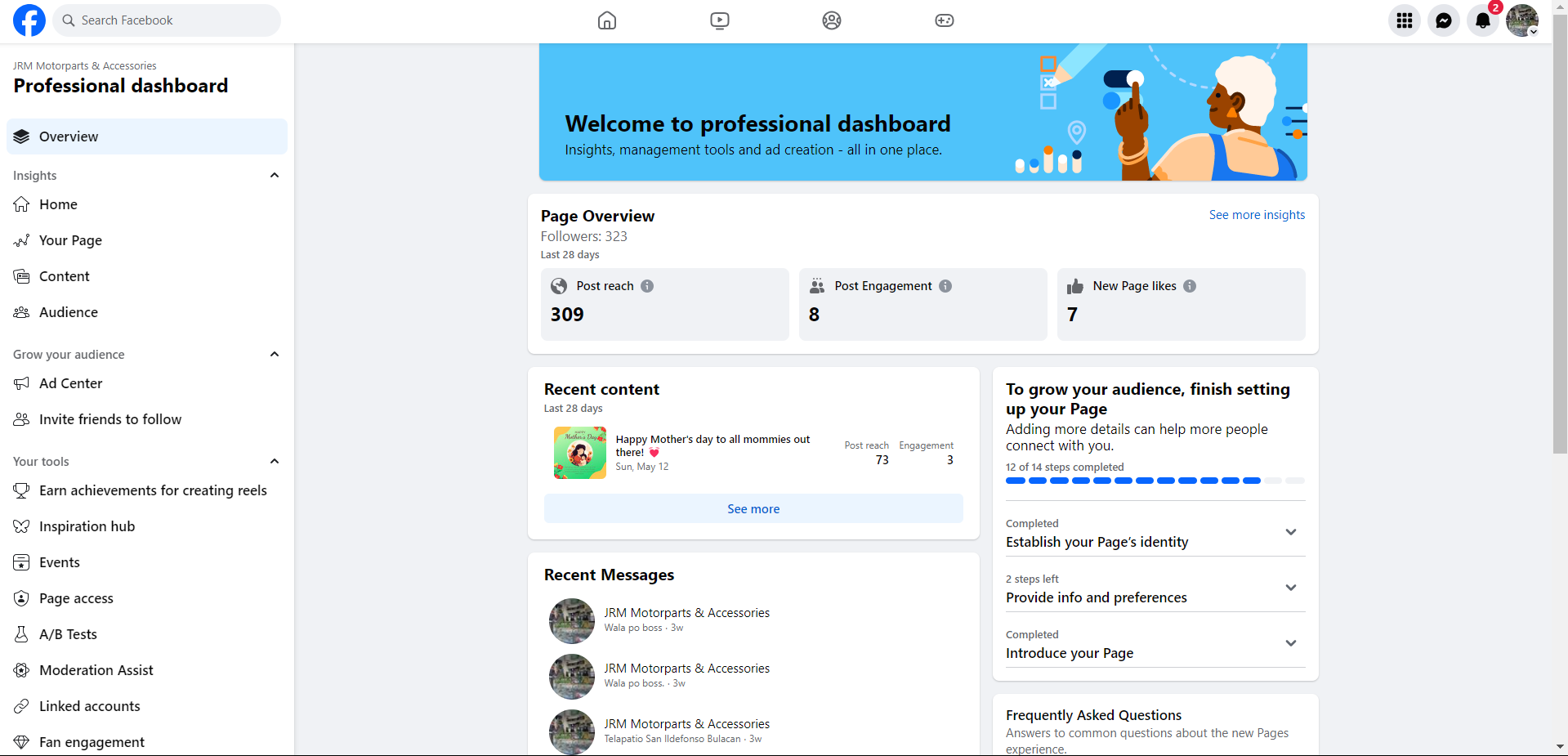
Task: Click the Frequently Asked Questions heading
Action: [x=1093, y=715]
